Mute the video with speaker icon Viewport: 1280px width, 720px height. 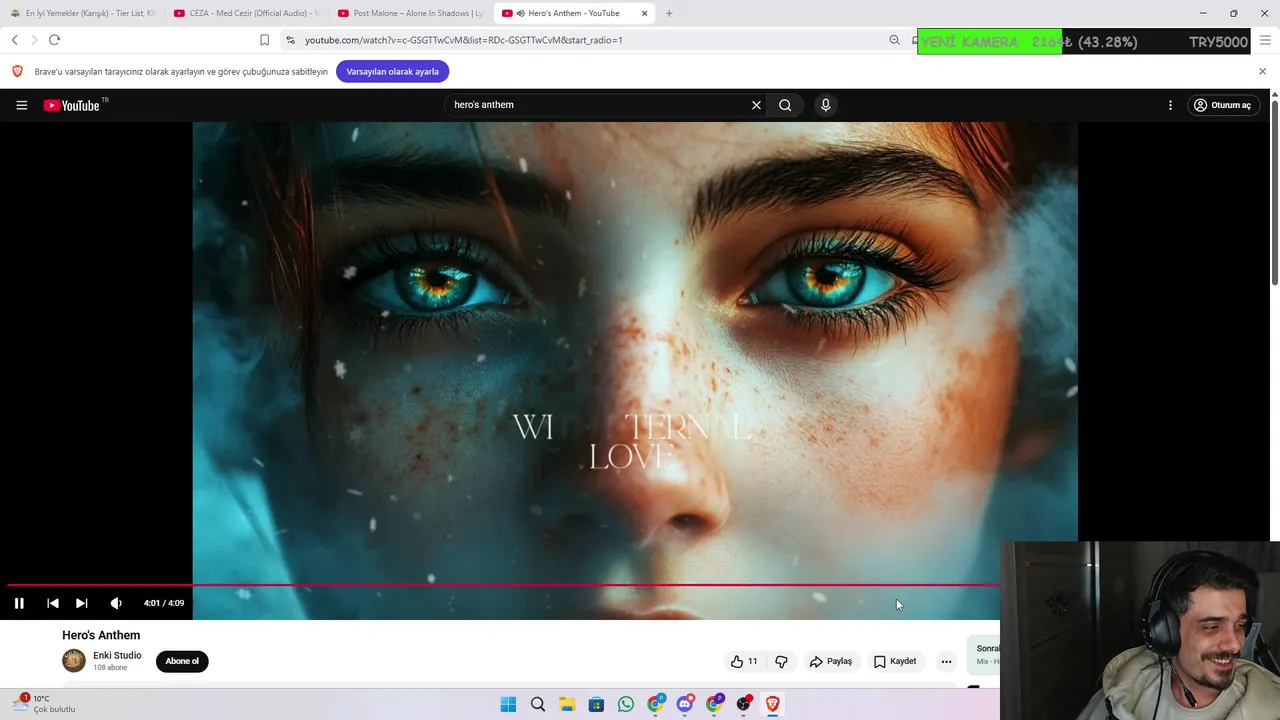(x=116, y=603)
